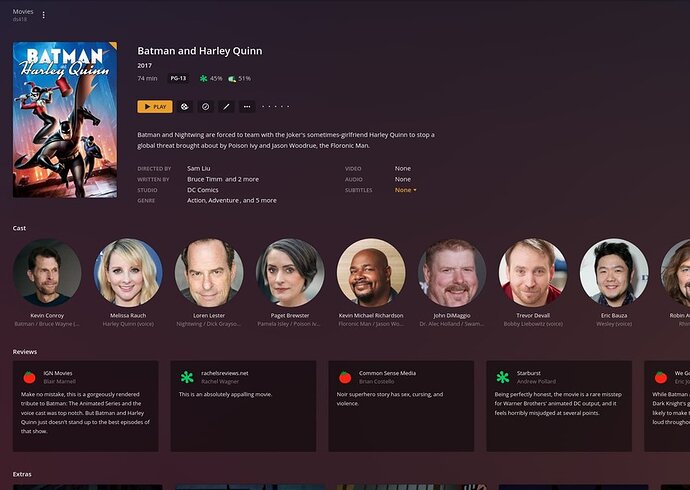
Task: Click the spilled popcorn audience rating icon
Action: point(232,79)
